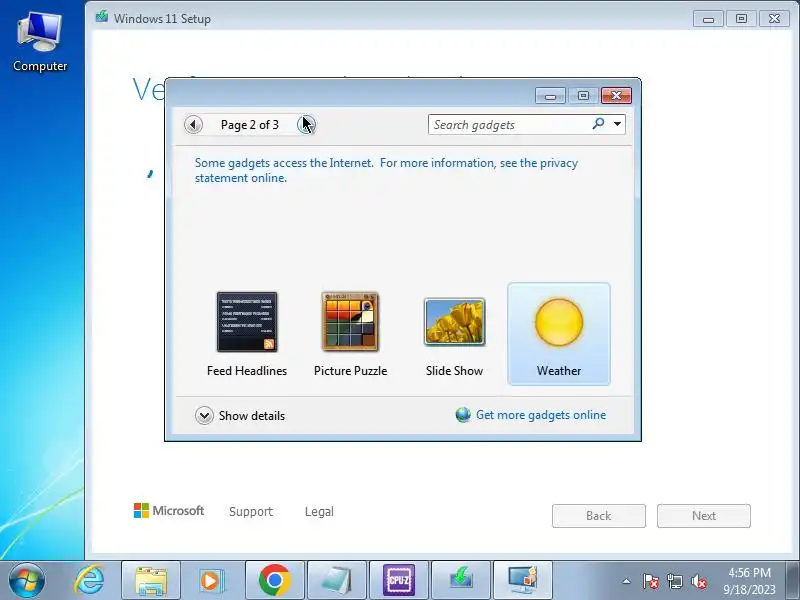The image size is (800, 600).
Task: Click Show desktop strip beside clock
Action: (x=792, y=581)
